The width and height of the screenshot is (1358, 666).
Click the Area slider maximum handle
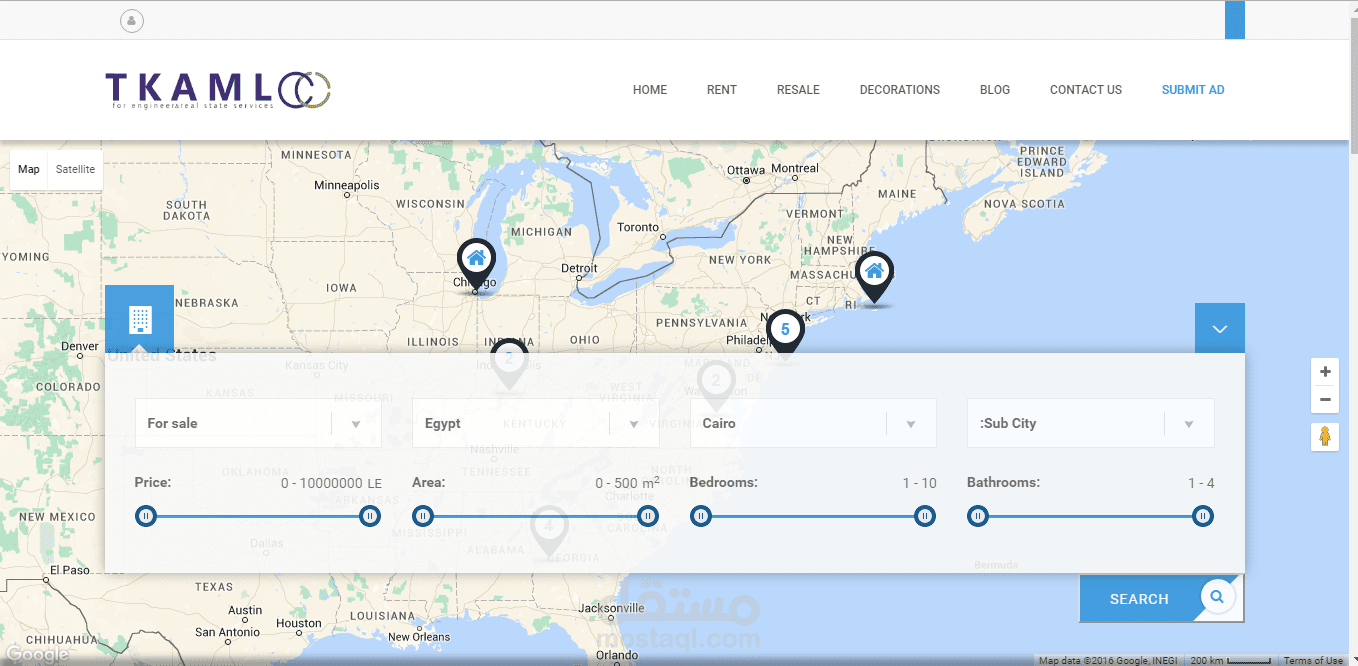(x=648, y=516)
